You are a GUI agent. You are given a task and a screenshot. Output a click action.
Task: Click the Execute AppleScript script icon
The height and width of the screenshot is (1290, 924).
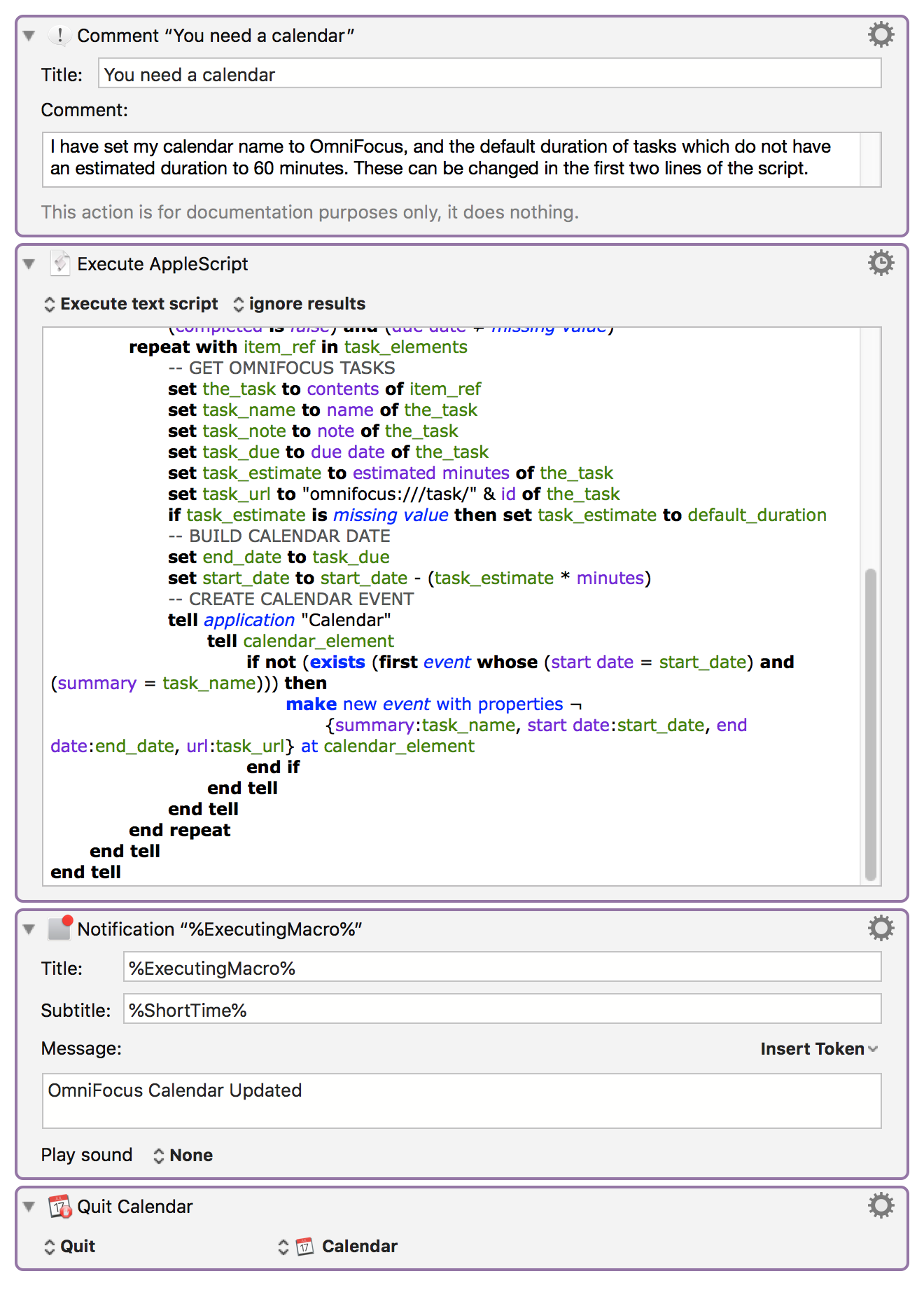[x=60, y=263]
